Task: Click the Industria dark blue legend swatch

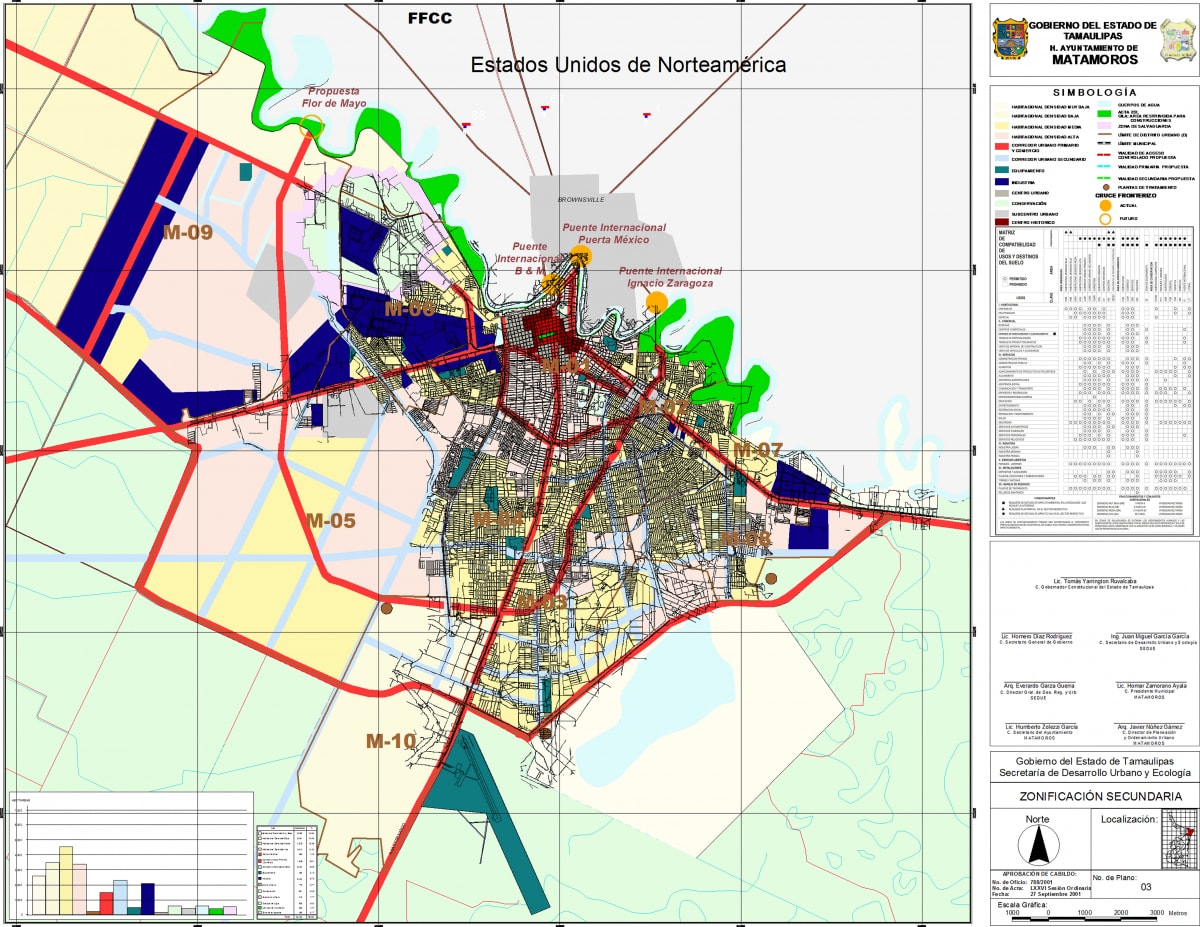Action: point(1002,182)
